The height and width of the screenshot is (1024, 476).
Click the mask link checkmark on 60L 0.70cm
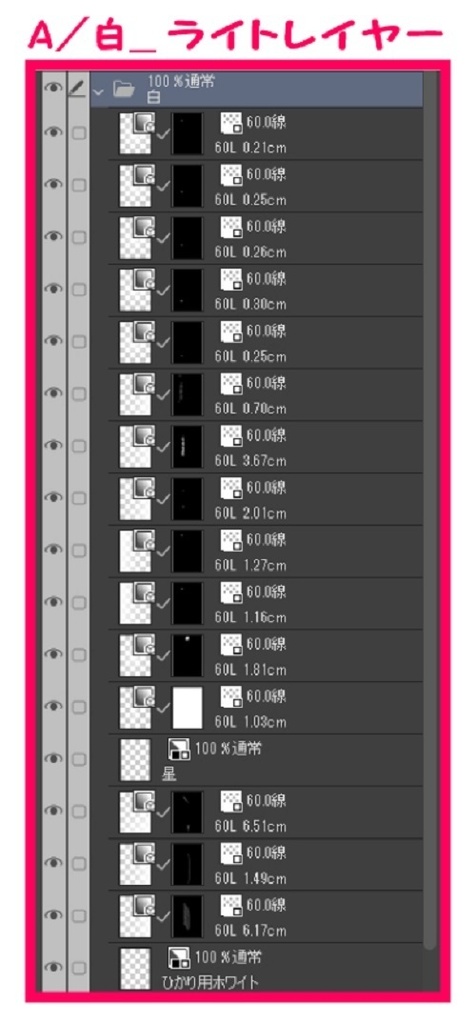[163, 394]
